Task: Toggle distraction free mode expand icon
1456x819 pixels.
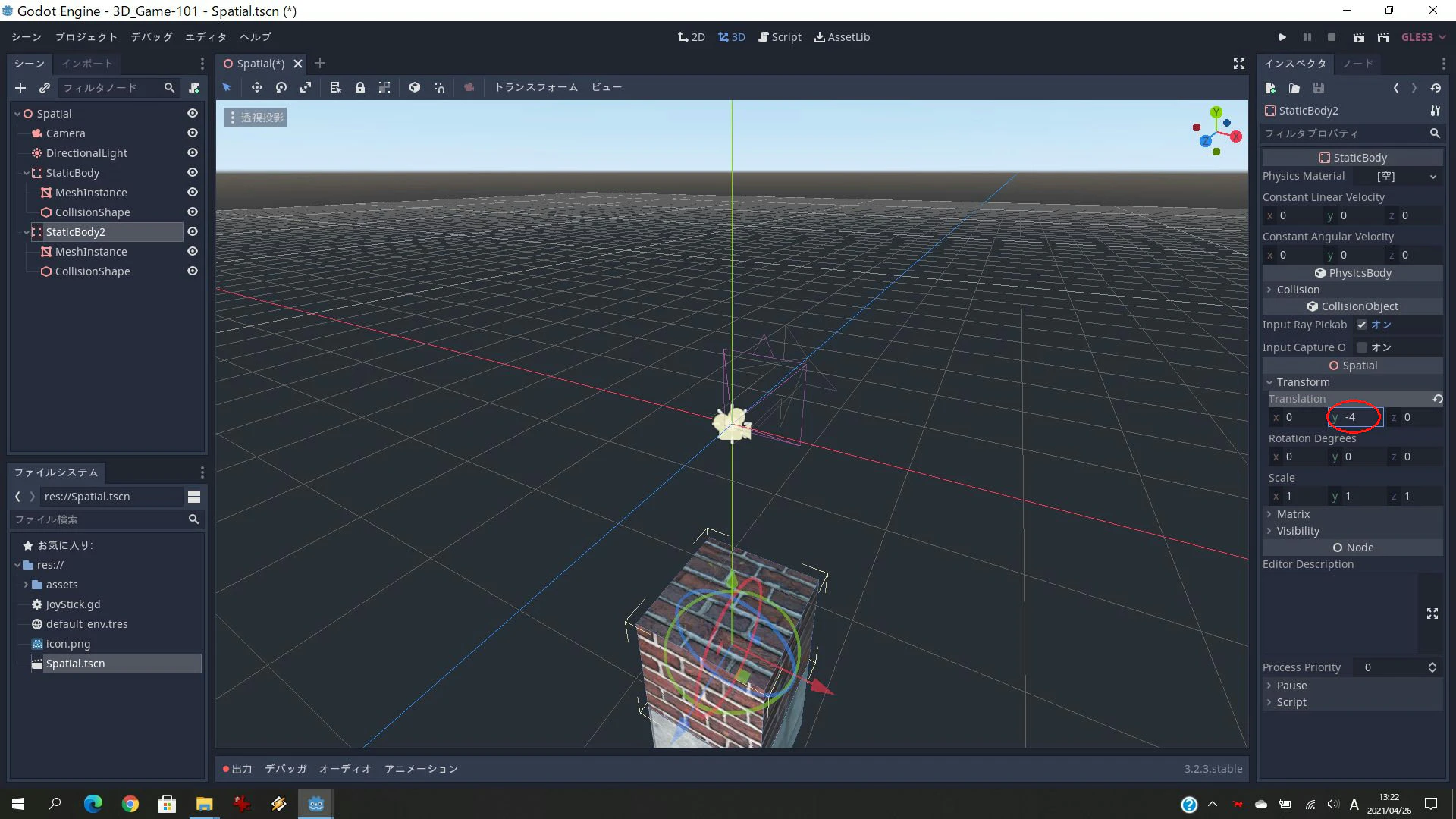Action: pyautogui.click(x=1239, y=64)
